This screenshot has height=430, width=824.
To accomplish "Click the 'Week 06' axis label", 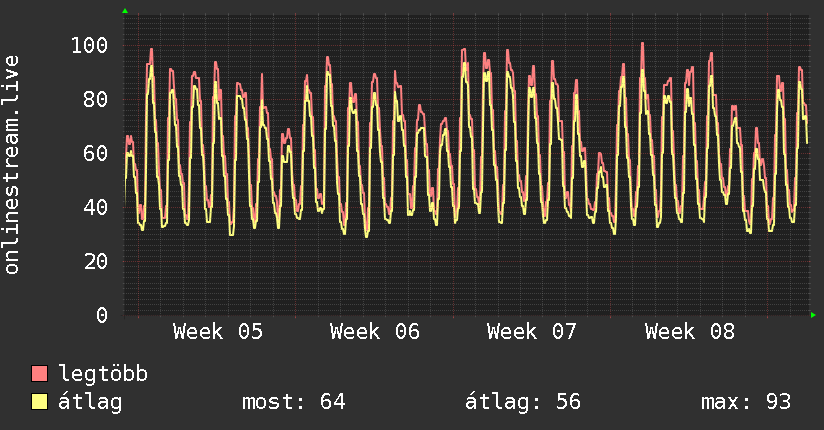I will coord(375,332).
